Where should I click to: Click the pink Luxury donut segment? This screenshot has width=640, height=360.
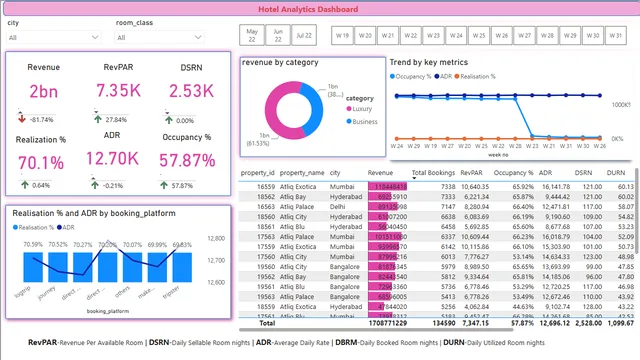click(271, 112)
